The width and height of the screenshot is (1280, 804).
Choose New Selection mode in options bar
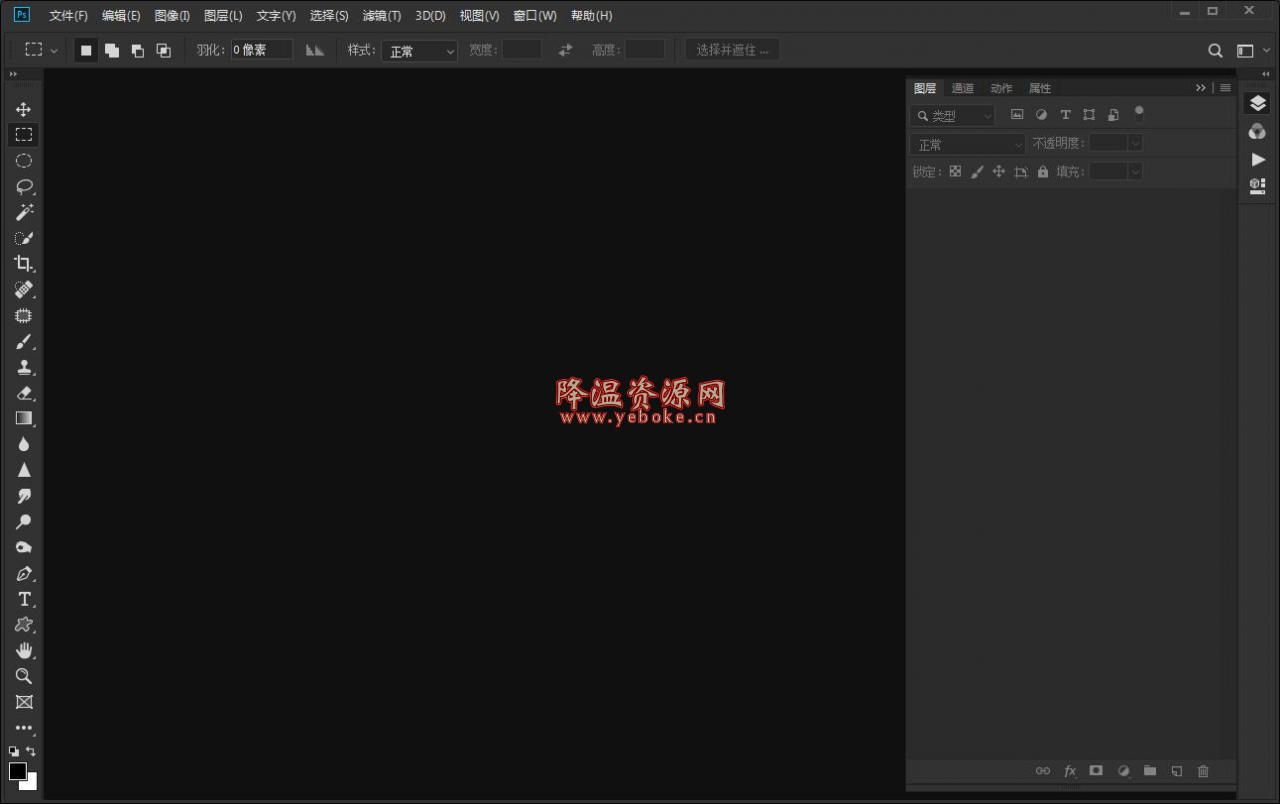click(86, 50)
